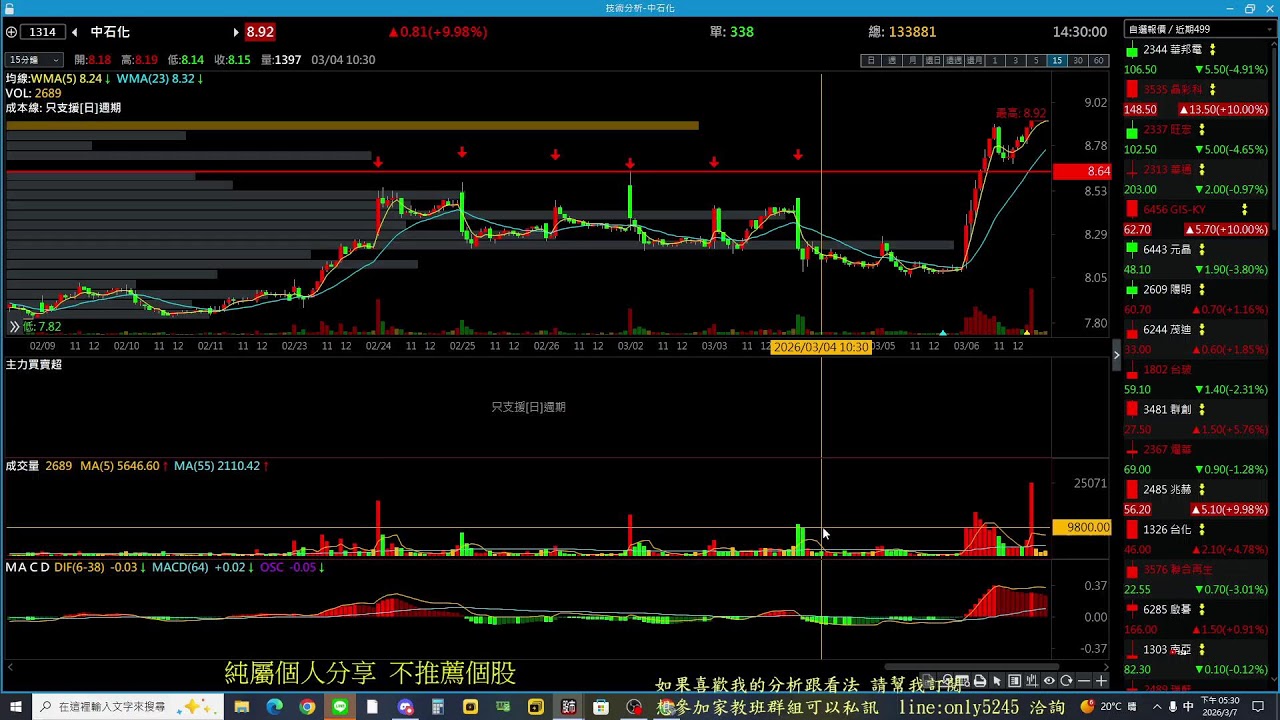The width and height of the screenshot is (1280, 720).
Task: Select 15 minute period button
Action: point(1057,61)
